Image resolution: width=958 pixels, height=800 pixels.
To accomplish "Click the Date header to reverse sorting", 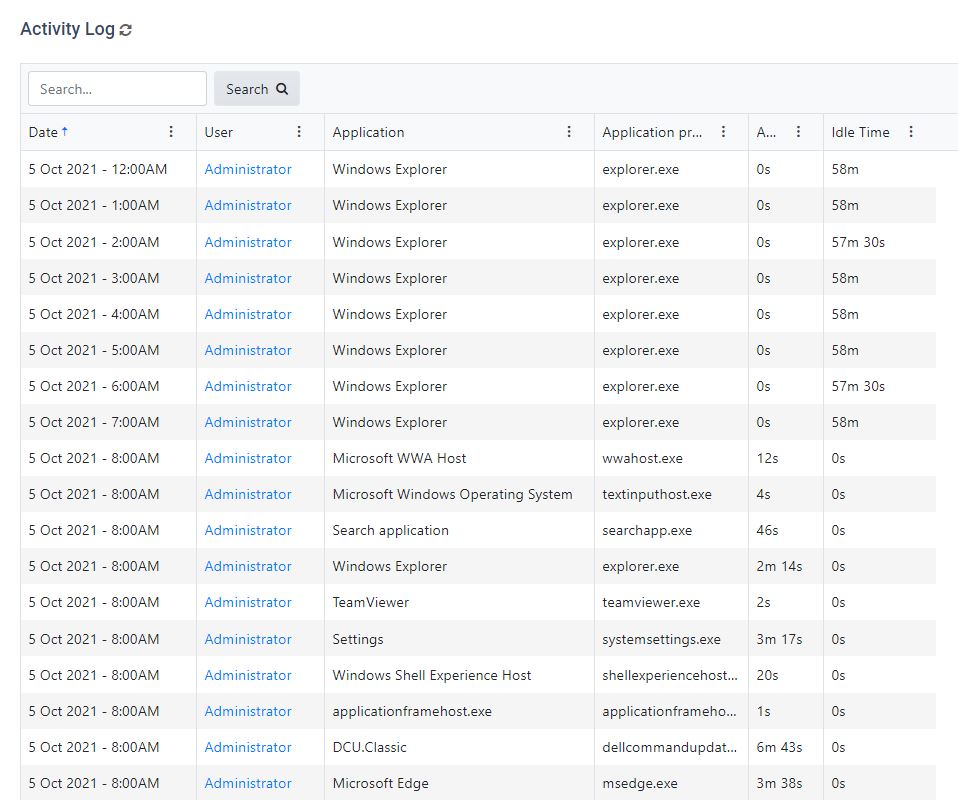I will (x=45, y=131).
